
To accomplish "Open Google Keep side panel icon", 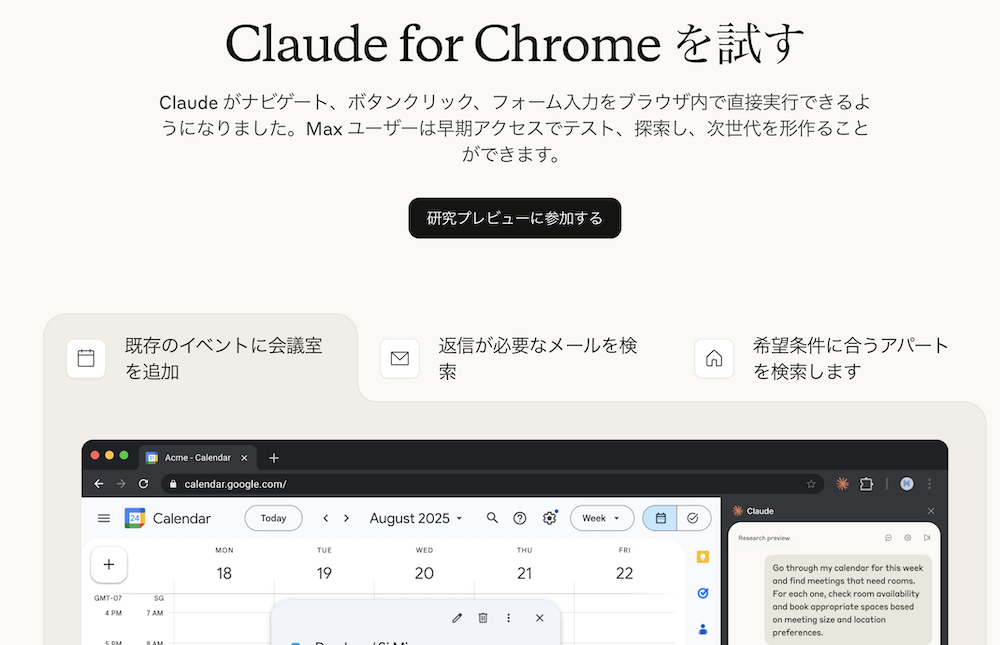I will (x=703, y=557).
